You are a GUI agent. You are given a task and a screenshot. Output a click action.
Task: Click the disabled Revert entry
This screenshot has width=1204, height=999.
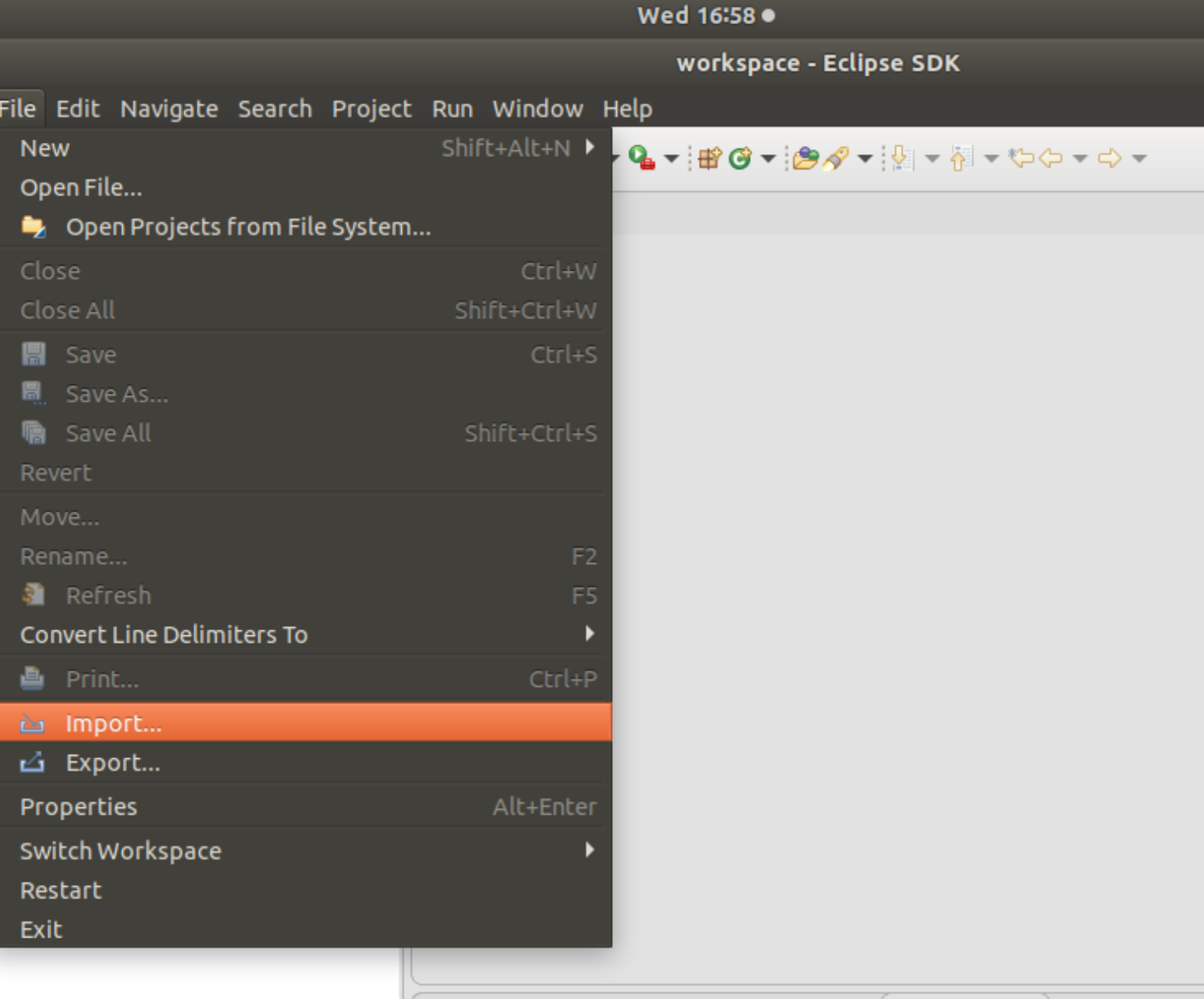(306, 473)
